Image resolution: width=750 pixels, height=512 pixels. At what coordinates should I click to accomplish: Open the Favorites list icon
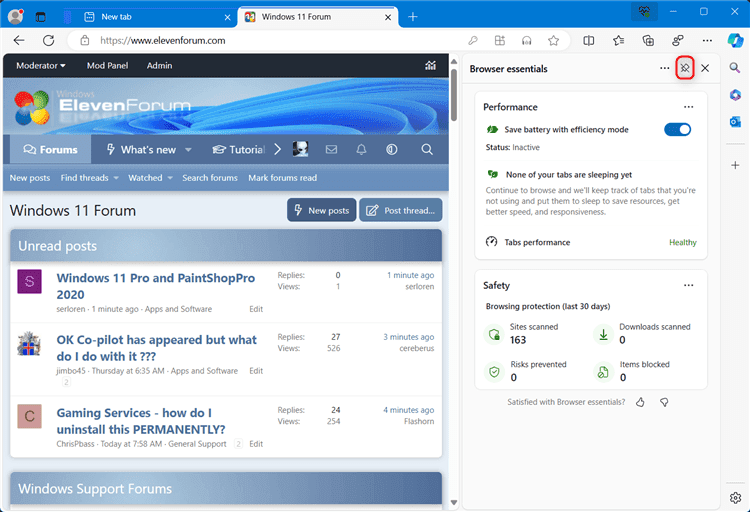point(618,41)
